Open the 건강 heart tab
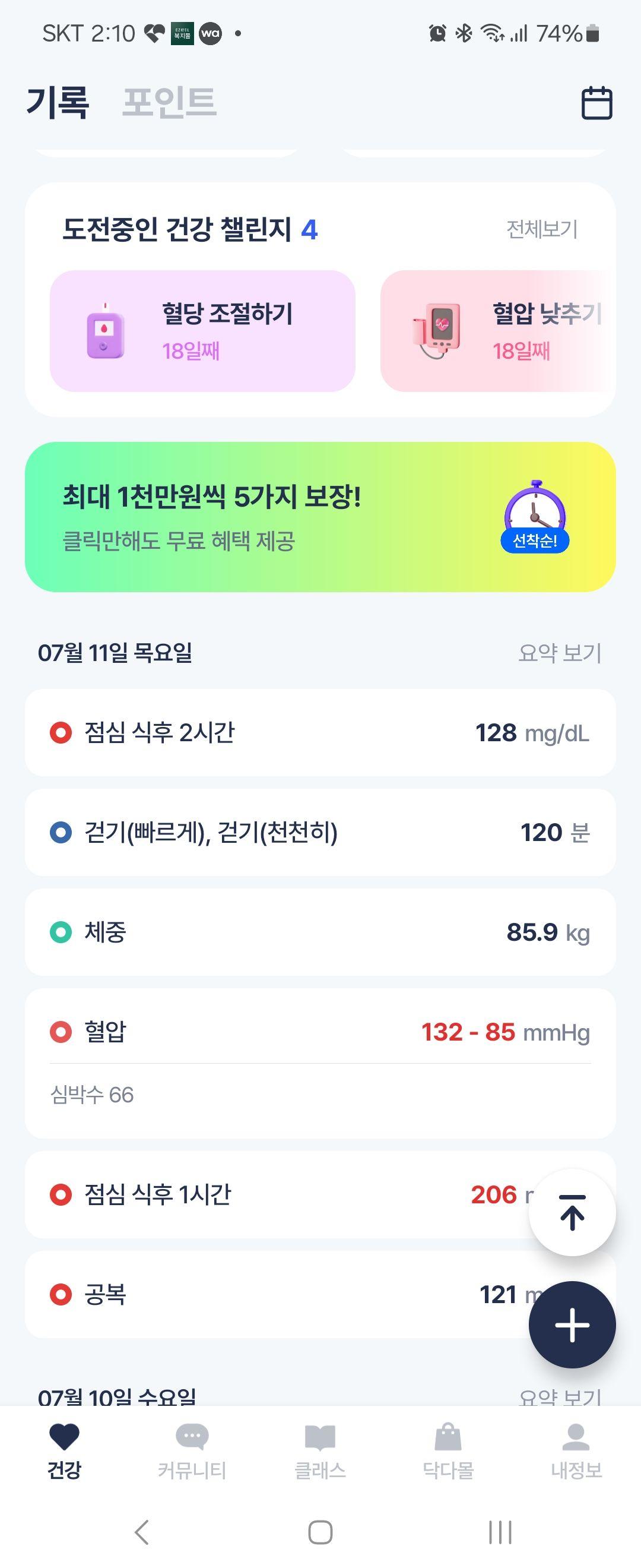The image size is (641, 1568). coord(65,1452)
